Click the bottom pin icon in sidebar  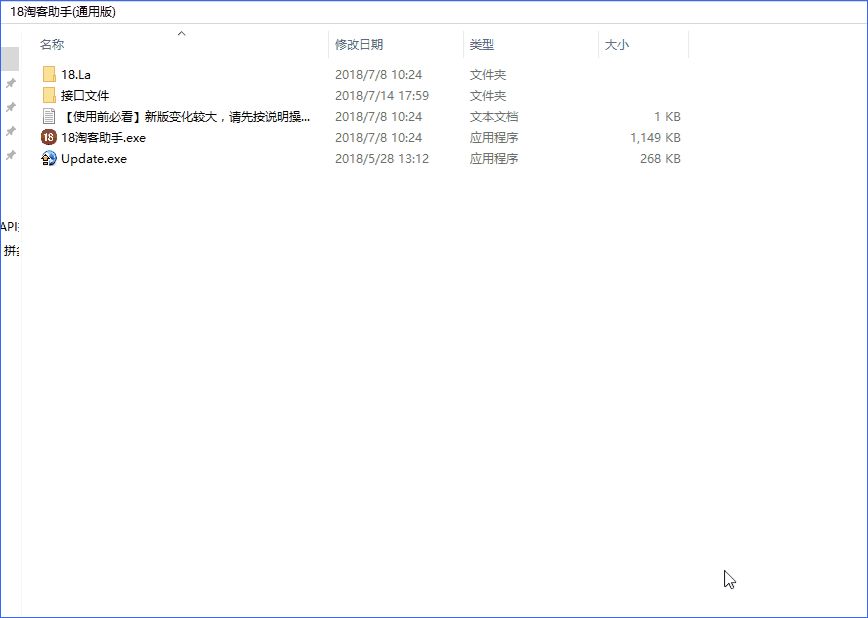point(11,155)
